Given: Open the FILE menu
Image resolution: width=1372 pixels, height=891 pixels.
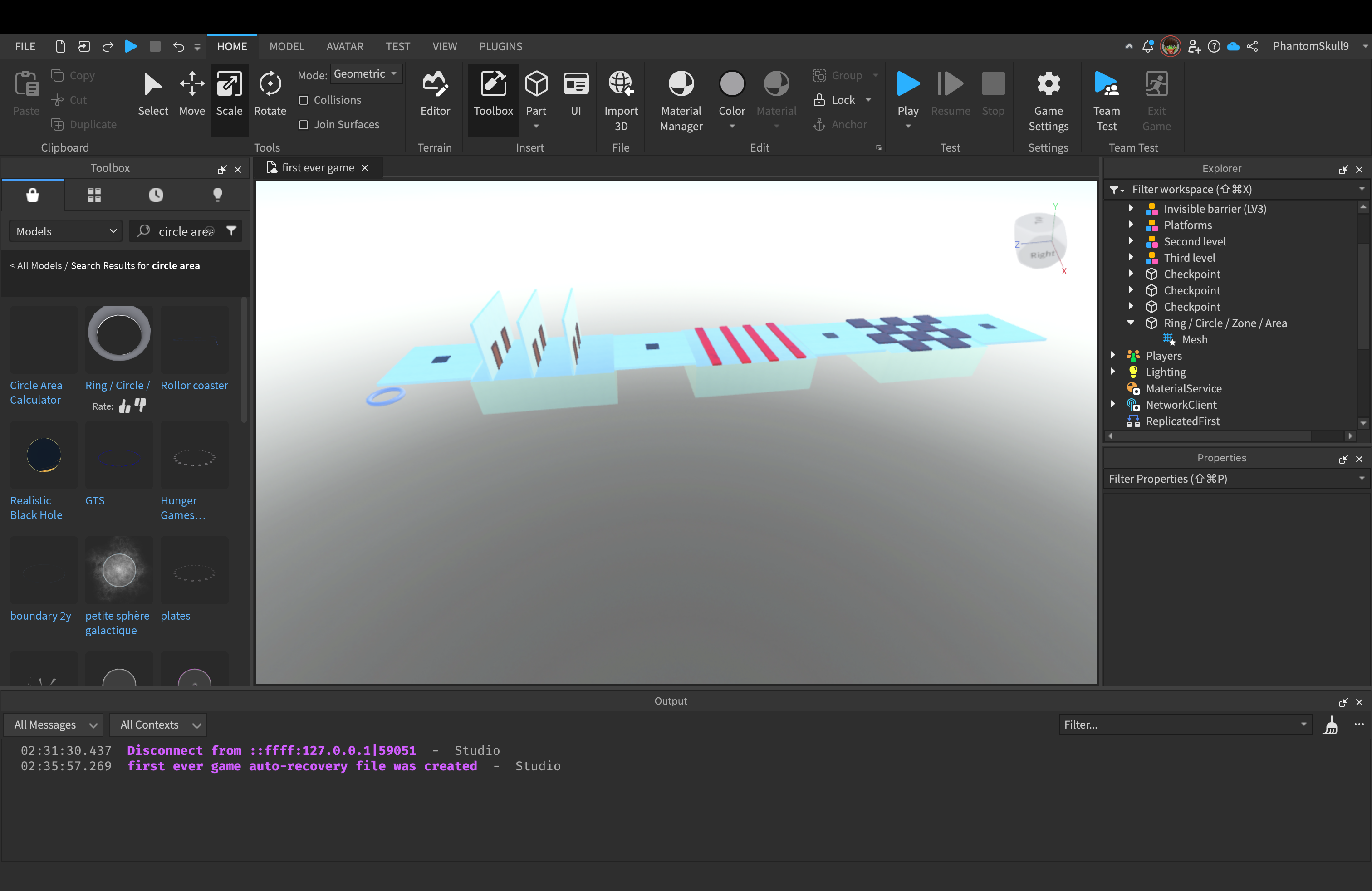Looking at the screenshot, I should [25, 47].
